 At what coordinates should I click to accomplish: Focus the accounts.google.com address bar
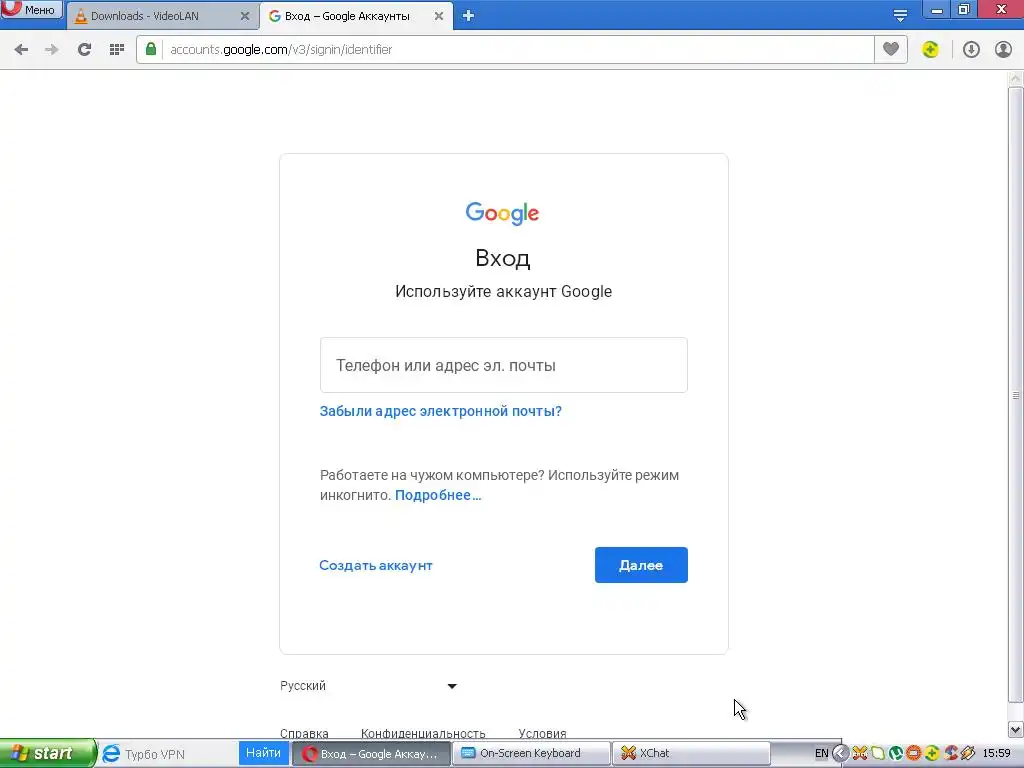tap(516, 50)
